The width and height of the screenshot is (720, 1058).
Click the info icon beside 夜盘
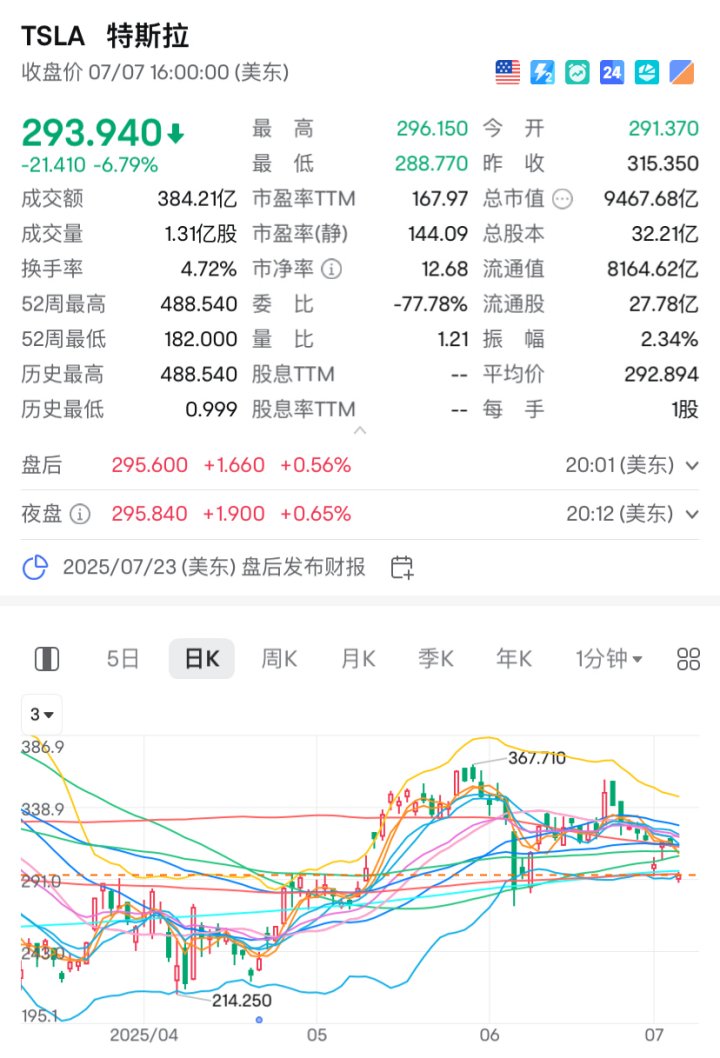click(x=80, y=514)
